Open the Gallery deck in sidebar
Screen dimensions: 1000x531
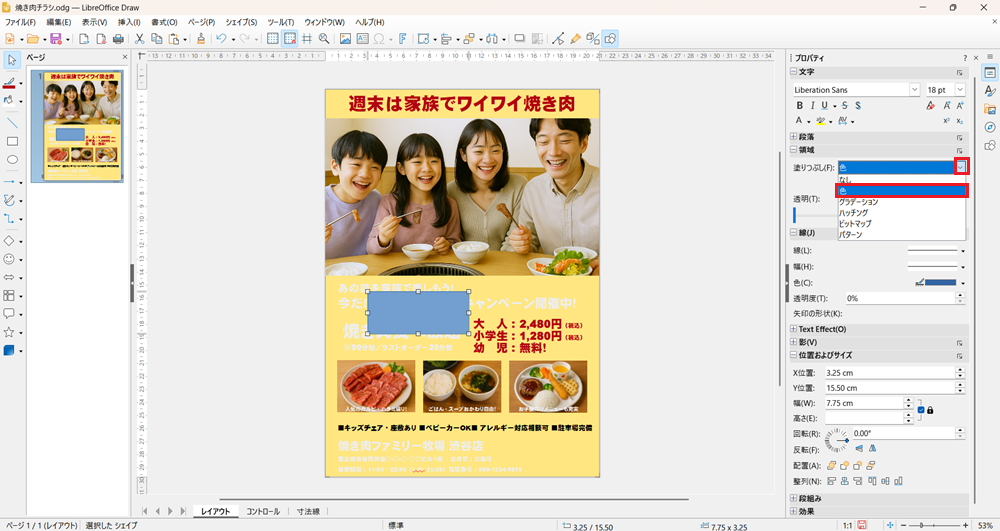point(990,109)
